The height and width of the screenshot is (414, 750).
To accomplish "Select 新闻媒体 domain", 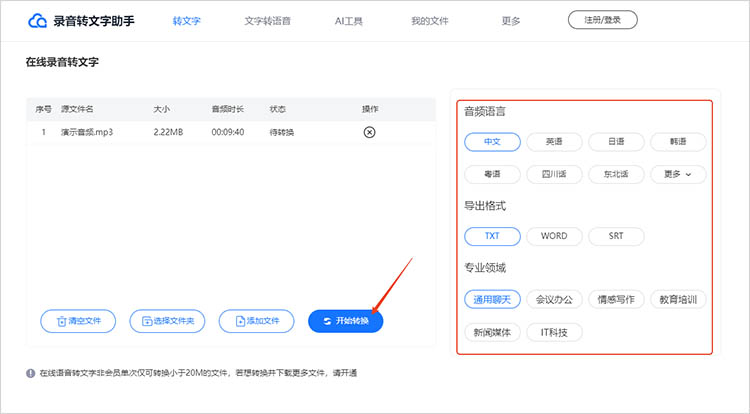I will click(x=492, y=332).
